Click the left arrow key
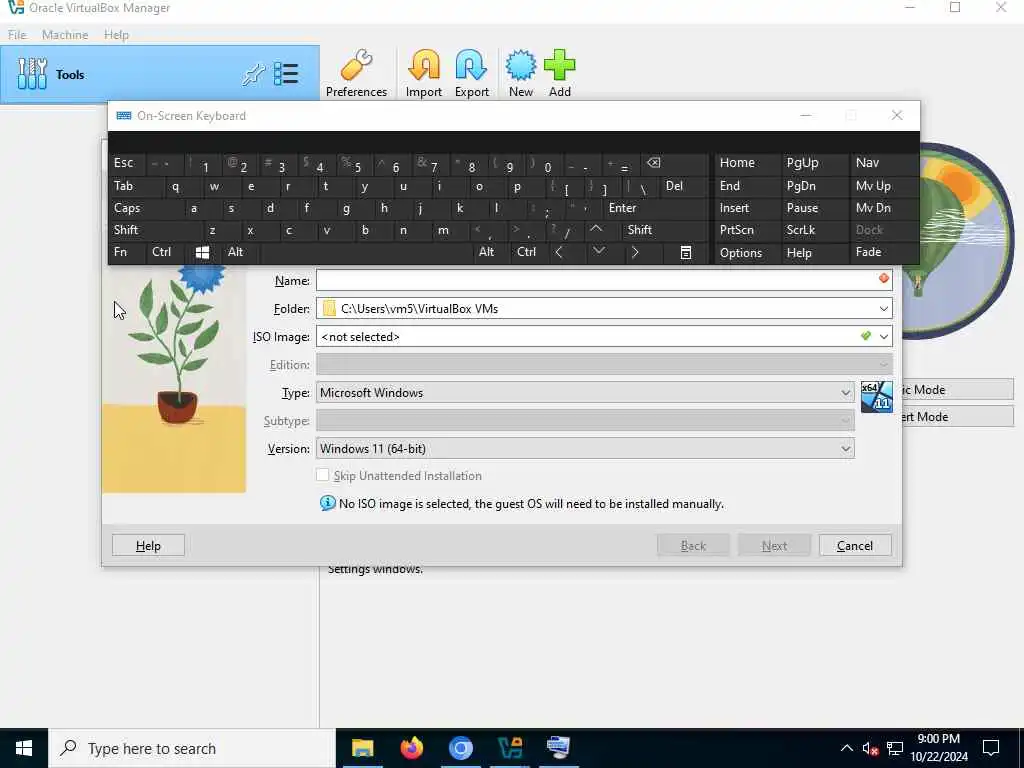The image size is (1024, 768). point(559,252)
